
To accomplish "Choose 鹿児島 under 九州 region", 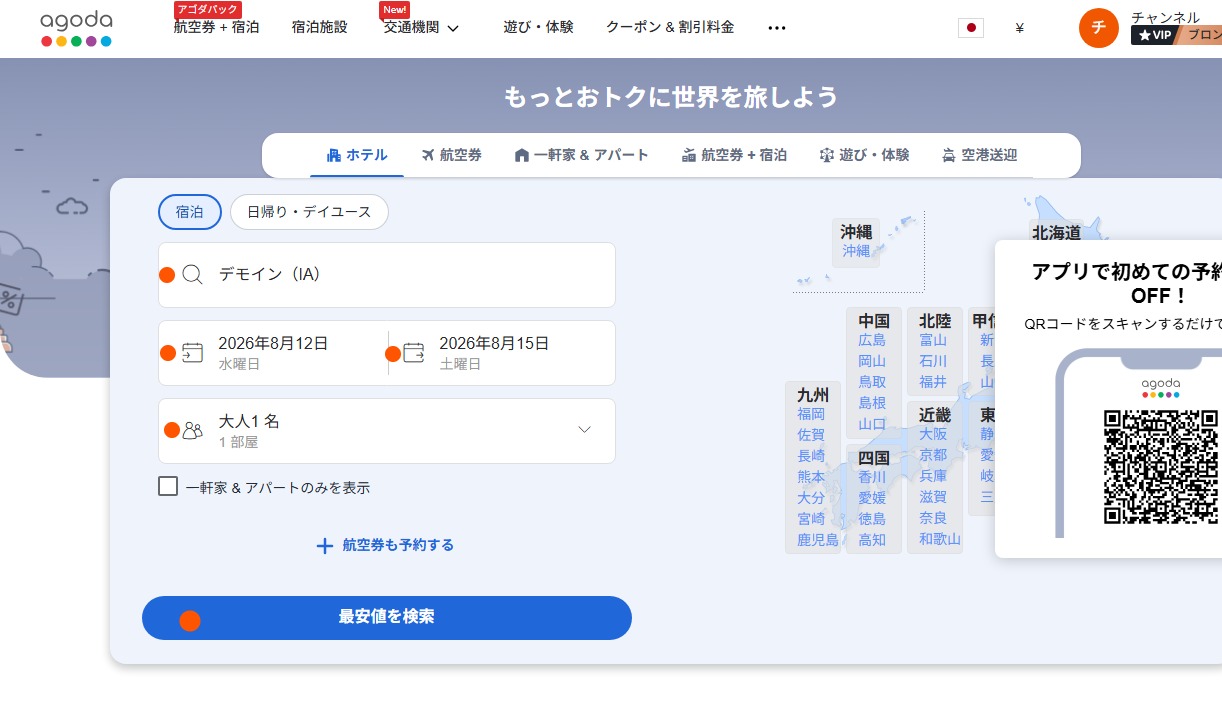I will pos(818,540).
